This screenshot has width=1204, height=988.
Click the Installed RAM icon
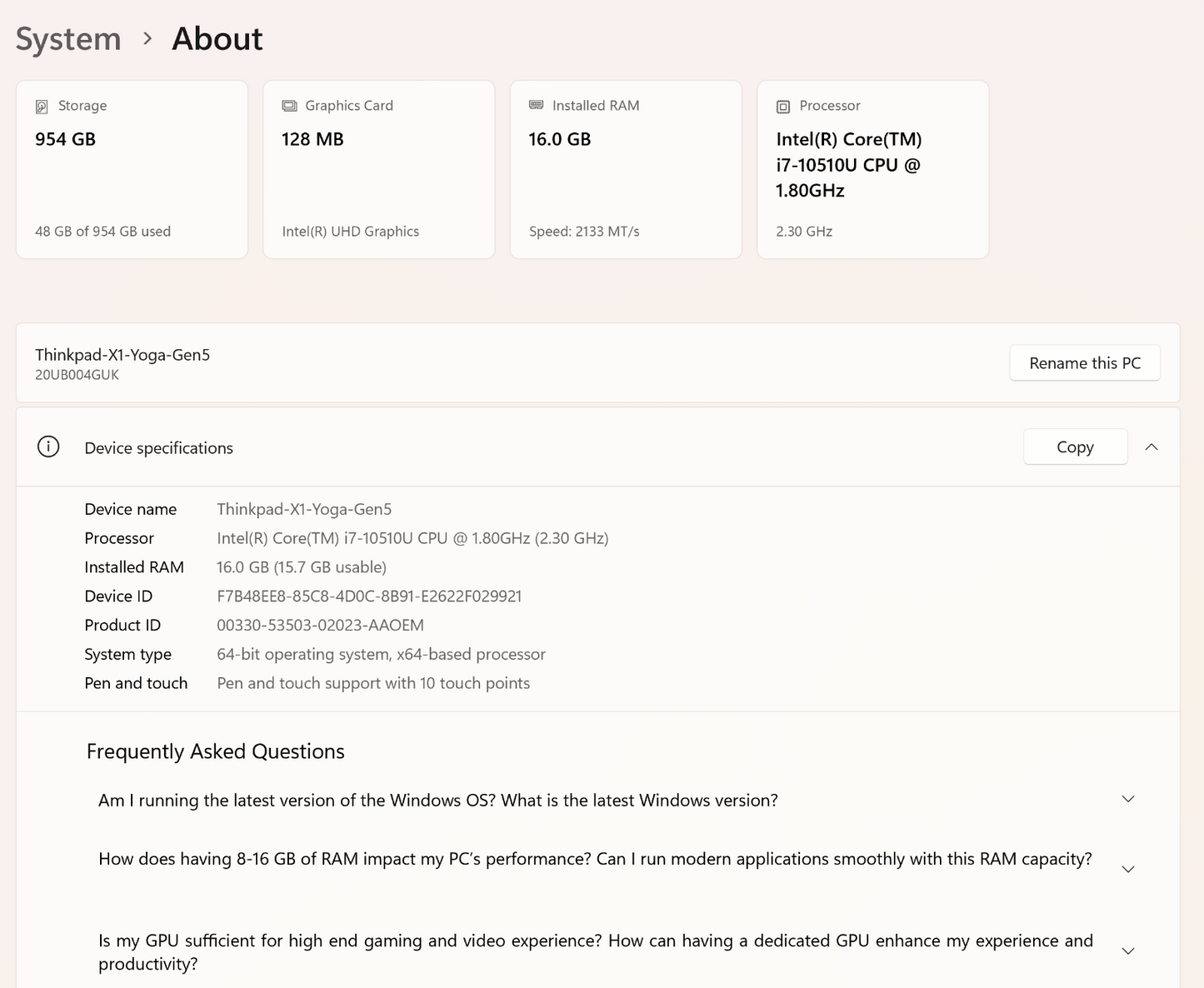pos(536,105)
